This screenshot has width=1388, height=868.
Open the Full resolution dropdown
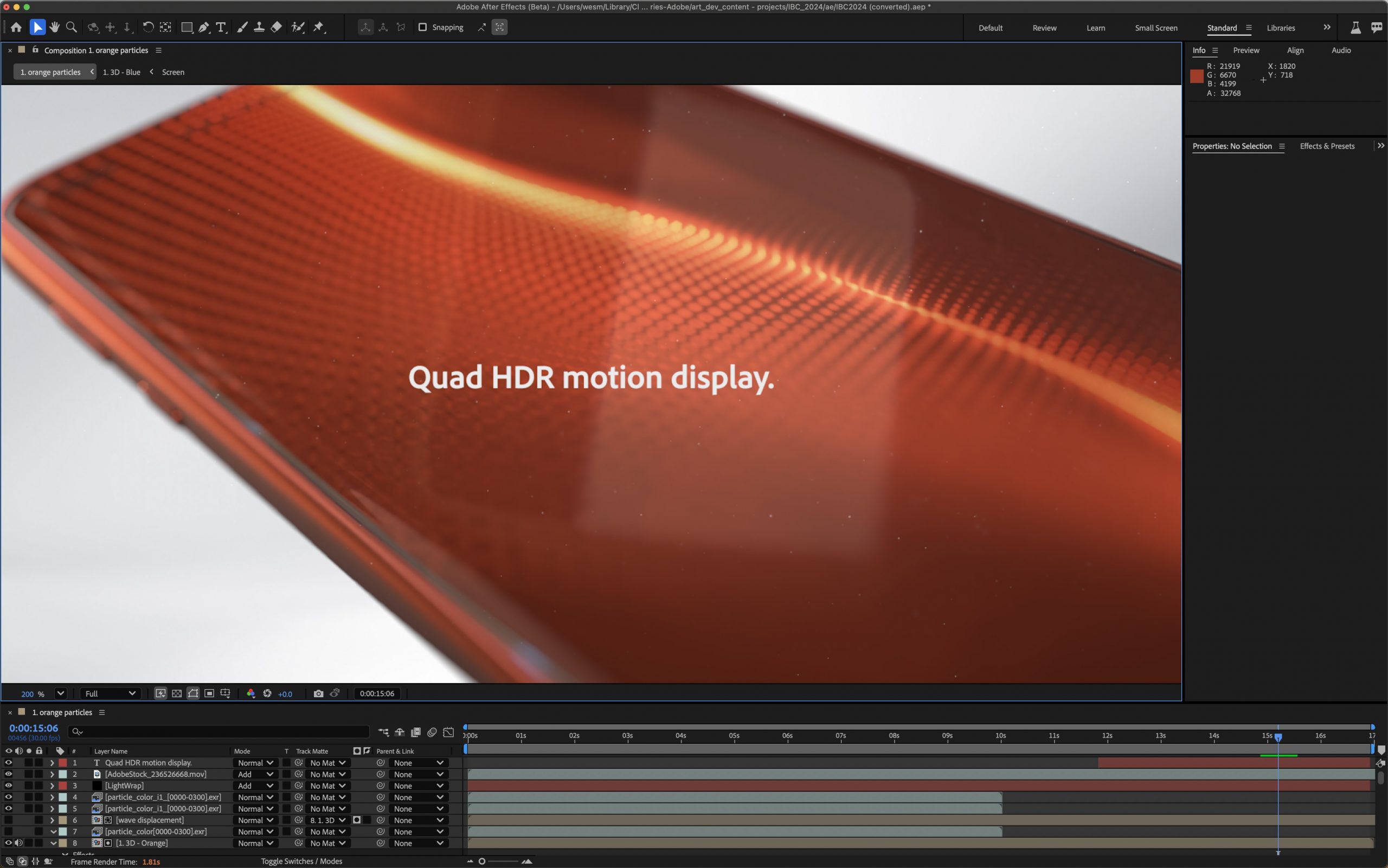tap(110, 693)
